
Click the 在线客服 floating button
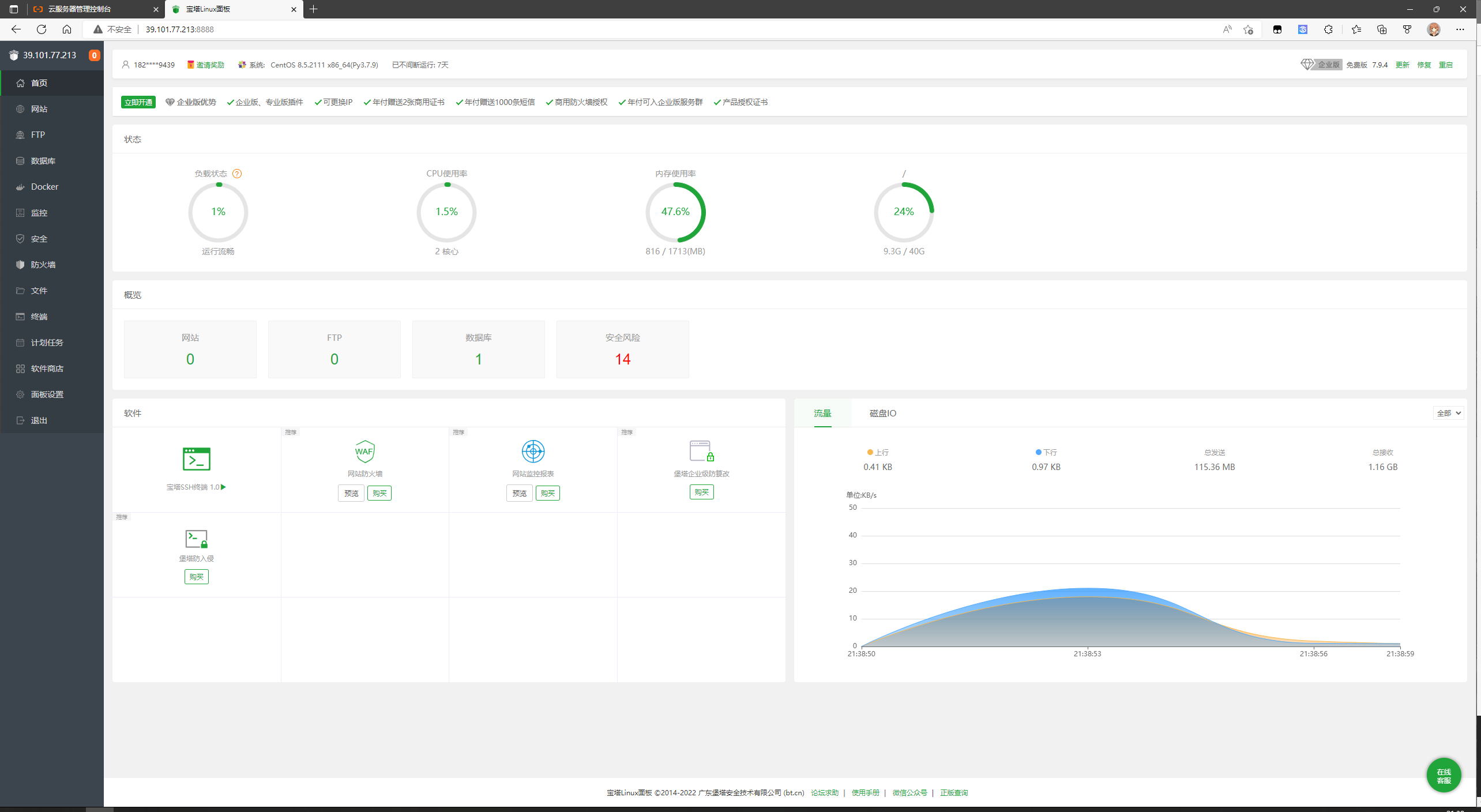coord(1444,776)
